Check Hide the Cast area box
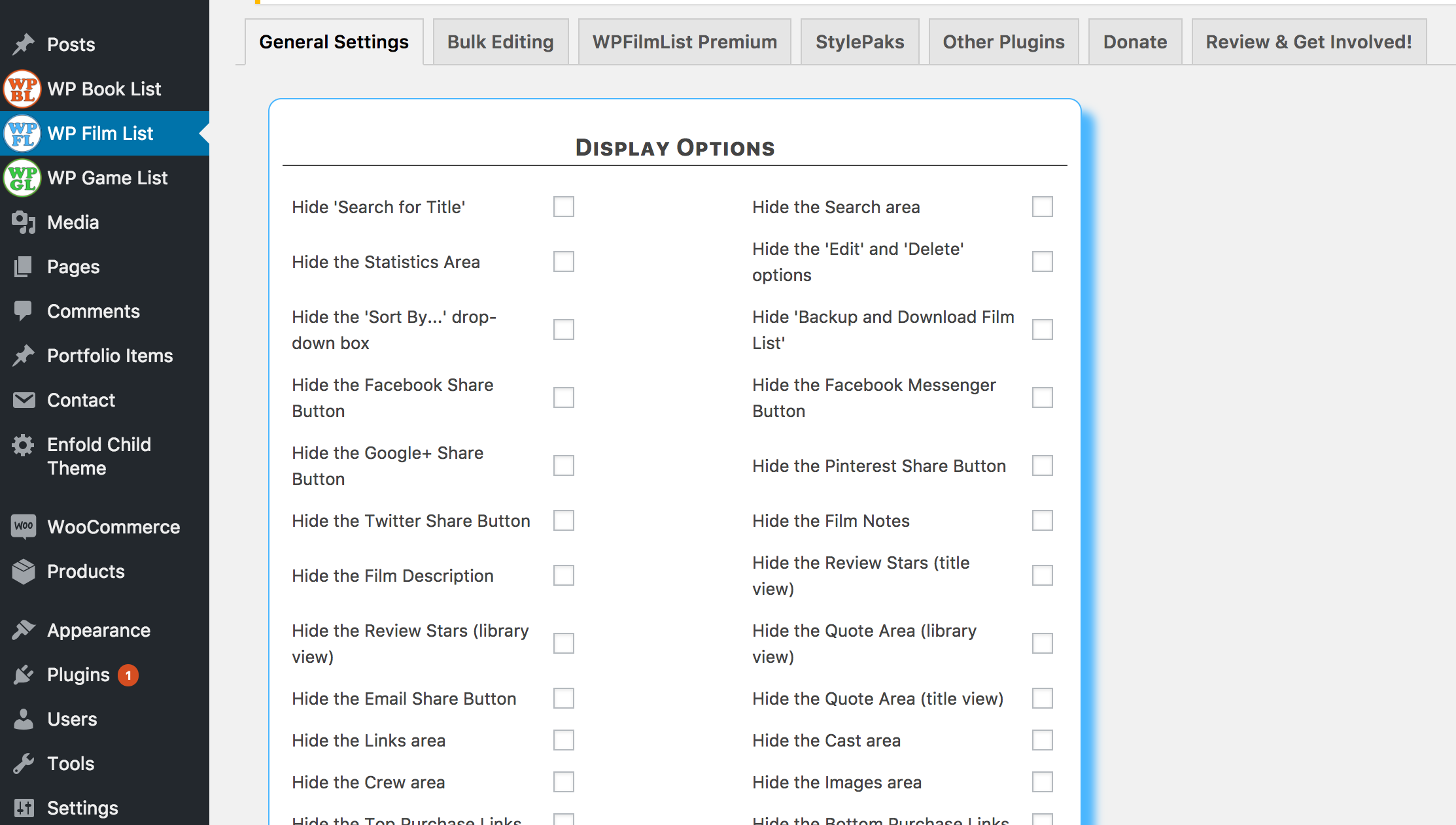 coord(1043,740)
